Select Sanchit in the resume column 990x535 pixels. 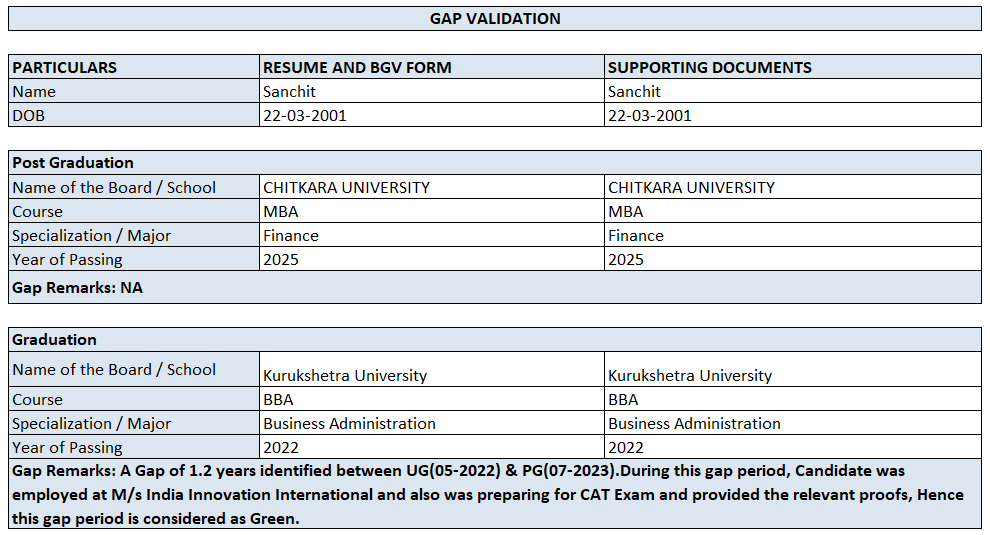click(289, 92)
